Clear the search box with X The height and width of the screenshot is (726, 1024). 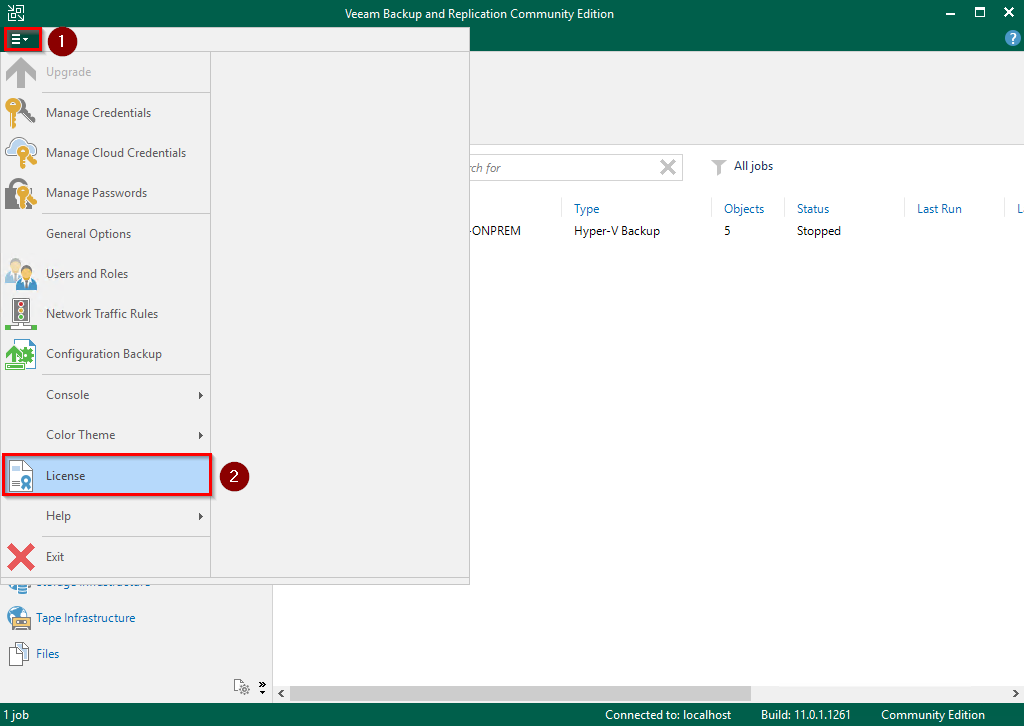(x=667, y=167)
